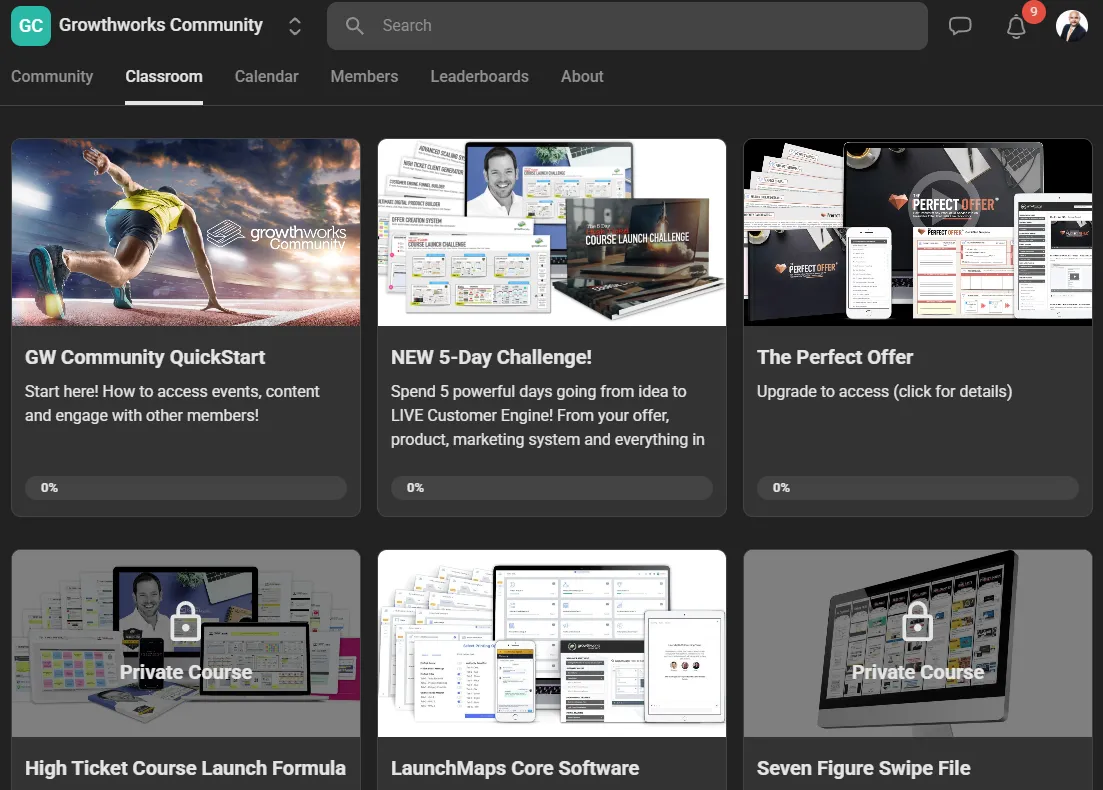Click the QuickStart 0% progress bar
The image size is (1103, 790).
pyautogui.click(x=186, y=488)
